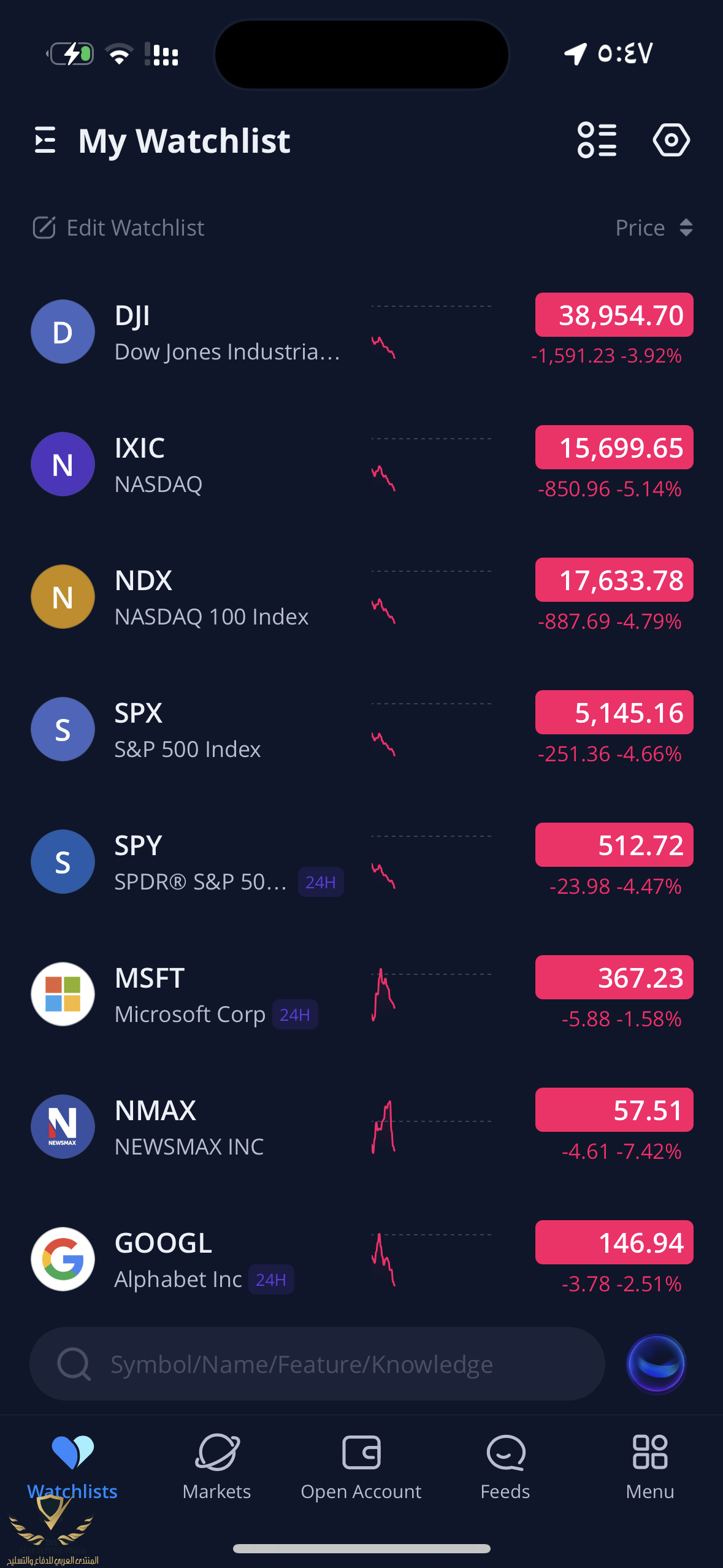Screen dimensions: 723x1568
Task: Toggle SPY price badge 512.72
Action: 614,845
